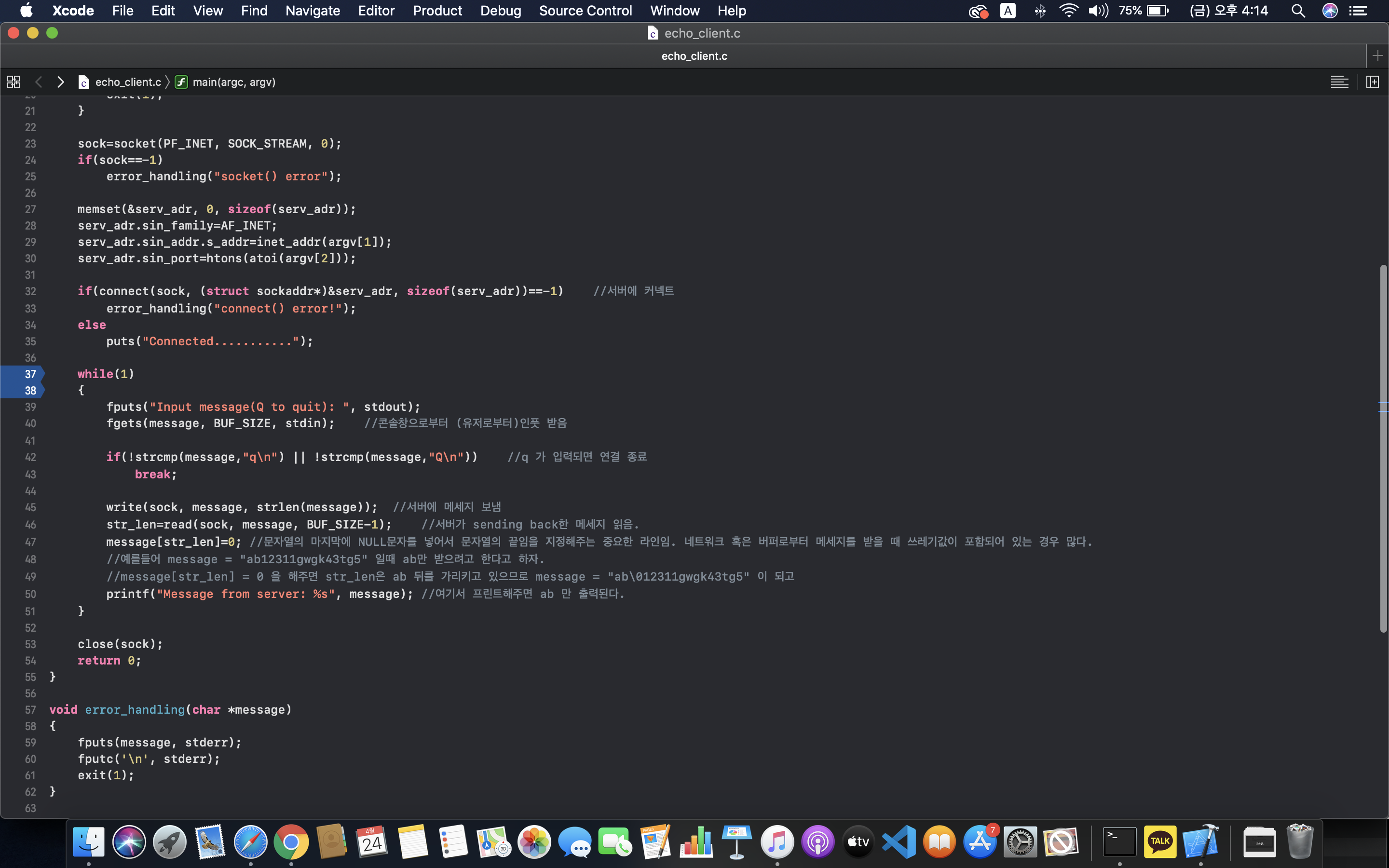Open the Product menu

point(437,11)
